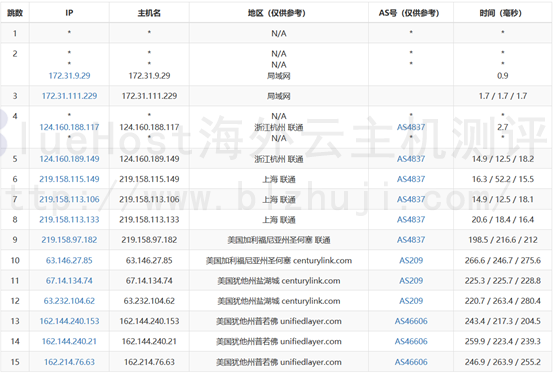Select centurylink.com region in hop 11
Viewport: 554px width, 375px height.
279,281
